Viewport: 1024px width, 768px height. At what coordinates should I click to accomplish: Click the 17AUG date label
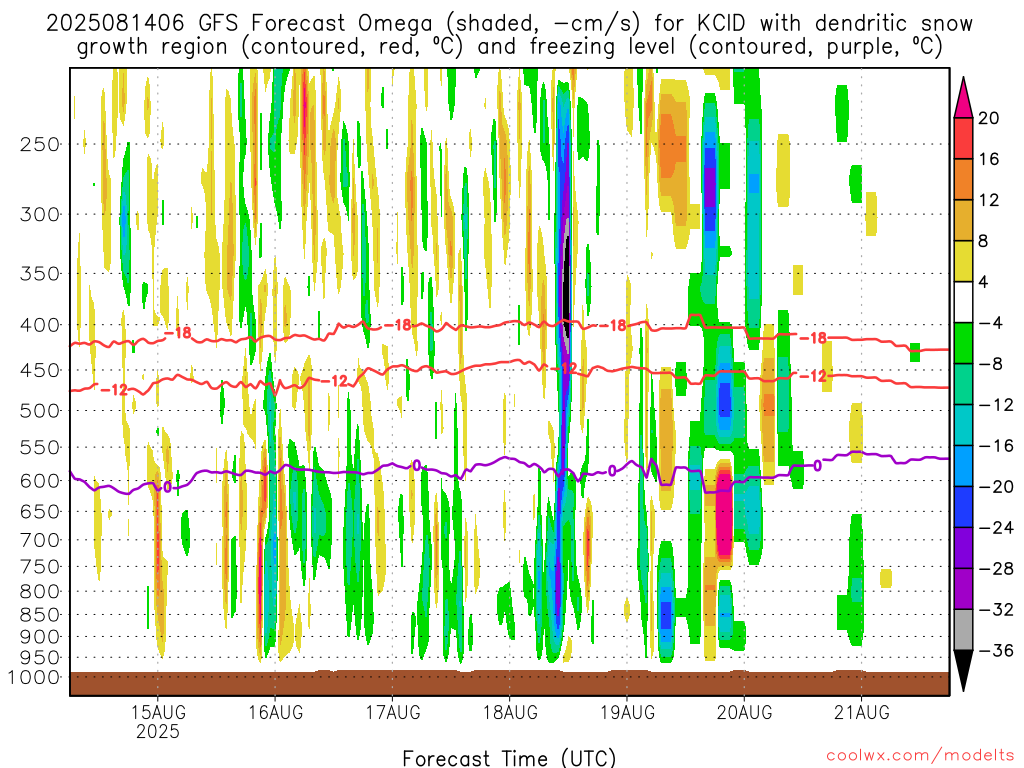392,712
